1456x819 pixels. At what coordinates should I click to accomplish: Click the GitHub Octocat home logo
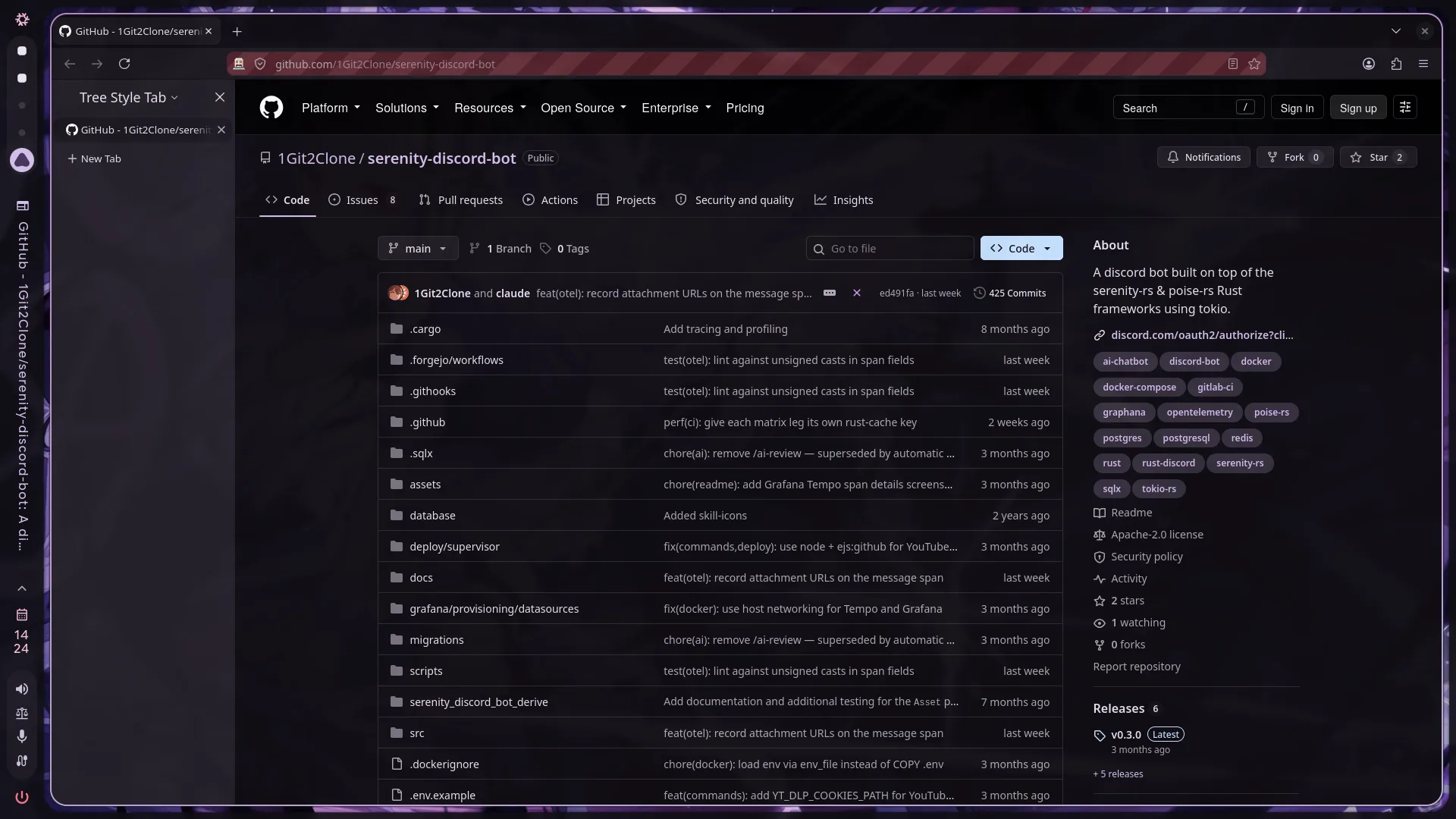(271, 108)
